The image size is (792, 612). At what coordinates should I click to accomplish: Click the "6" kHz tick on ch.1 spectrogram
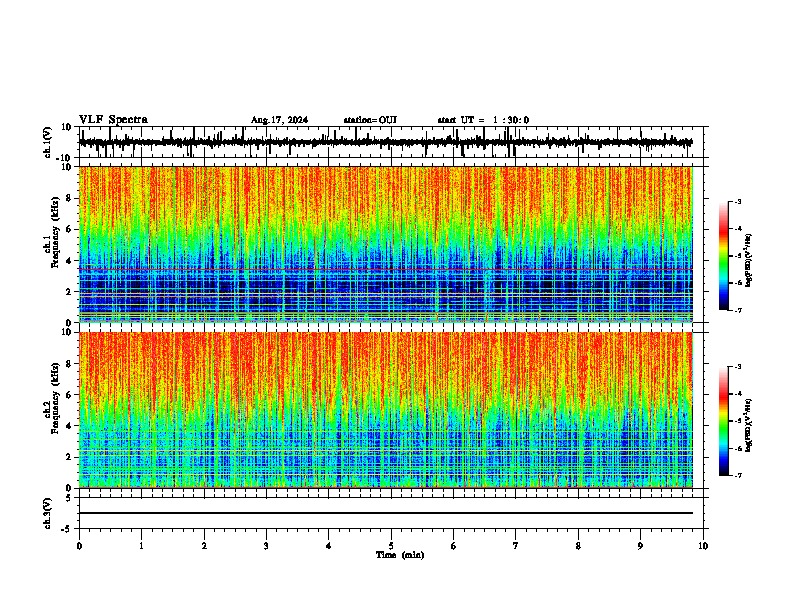70,229
